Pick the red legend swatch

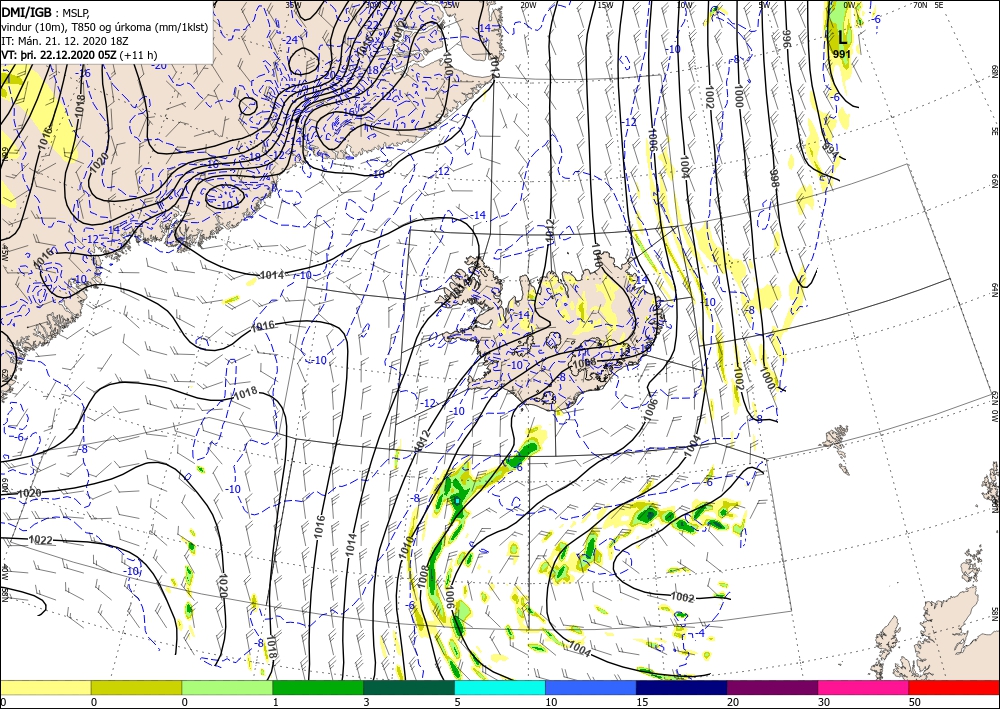pyautogui.click(x=954, y=687)
